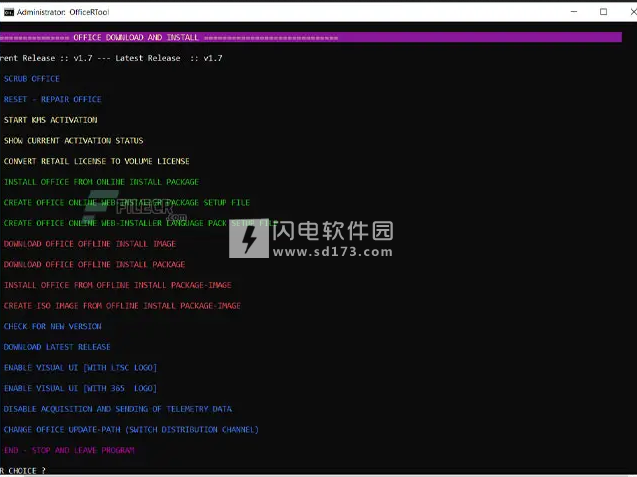
Task: Click DISABLE ACQUISITION AND SENDING OF TELEMETRY DATA
Action: pos(118,409)
